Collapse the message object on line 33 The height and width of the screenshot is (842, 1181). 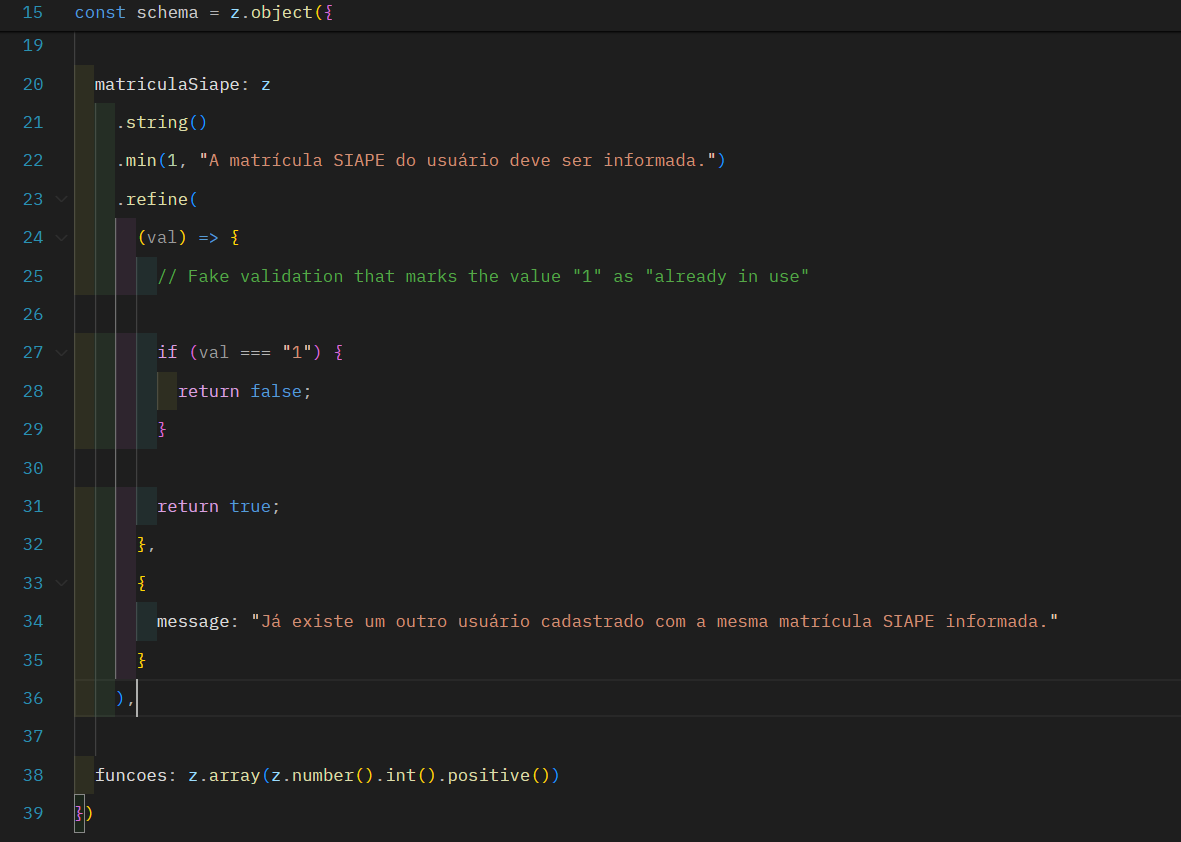coord(61,583)
